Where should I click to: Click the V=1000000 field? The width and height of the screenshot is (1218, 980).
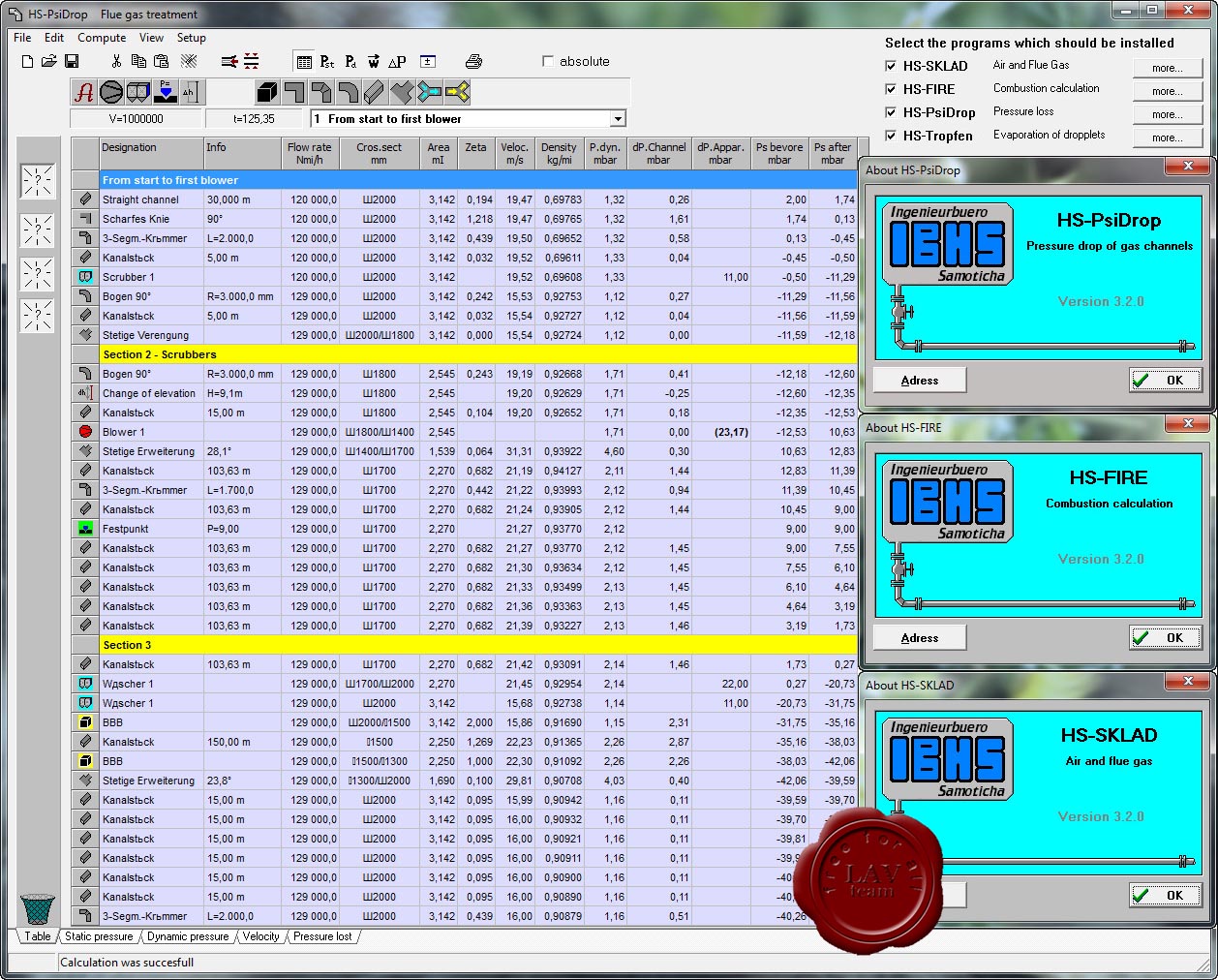pos(137,119)
